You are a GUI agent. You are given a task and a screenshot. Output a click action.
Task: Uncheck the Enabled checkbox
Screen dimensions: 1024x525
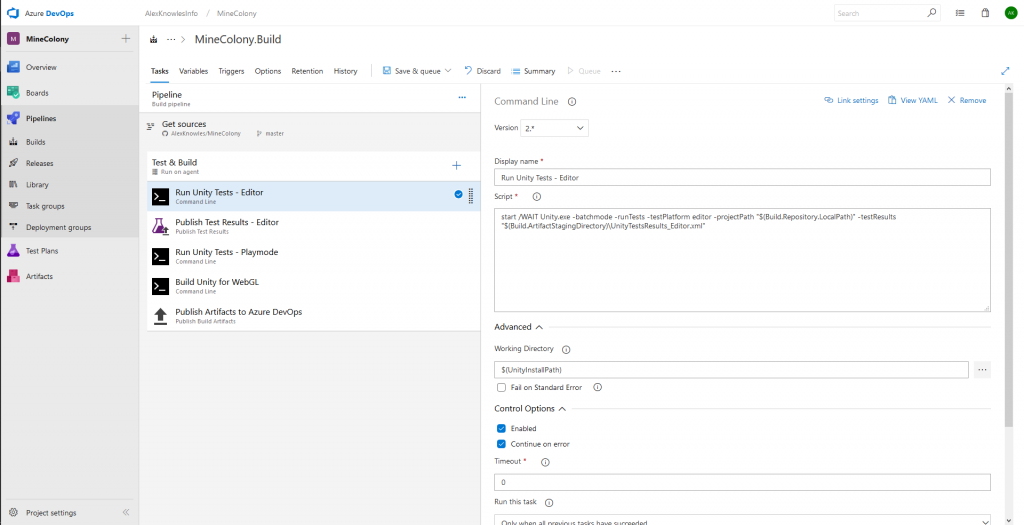click(x=501, y=428)
